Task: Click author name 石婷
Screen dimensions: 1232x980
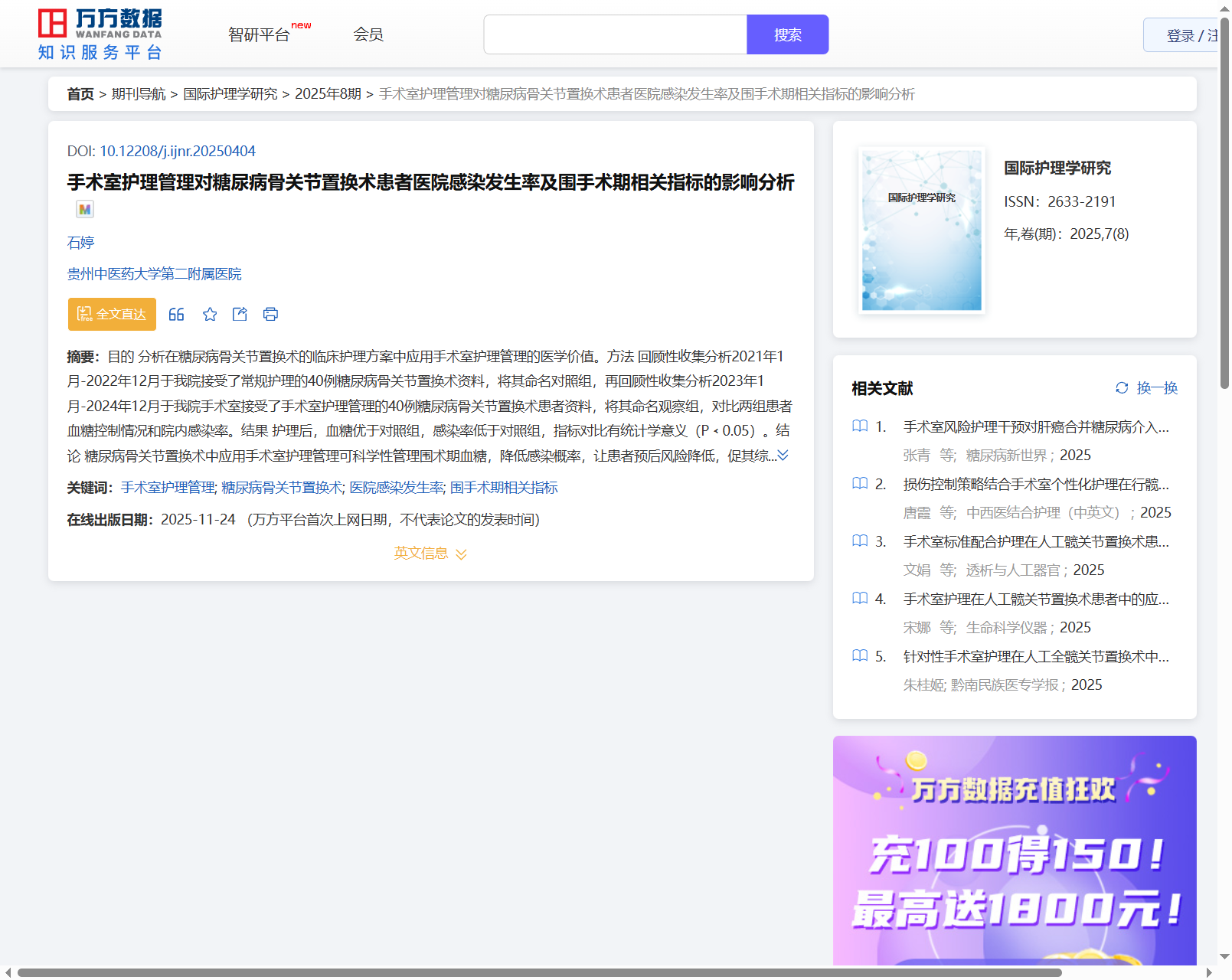Action: point(80,243)
